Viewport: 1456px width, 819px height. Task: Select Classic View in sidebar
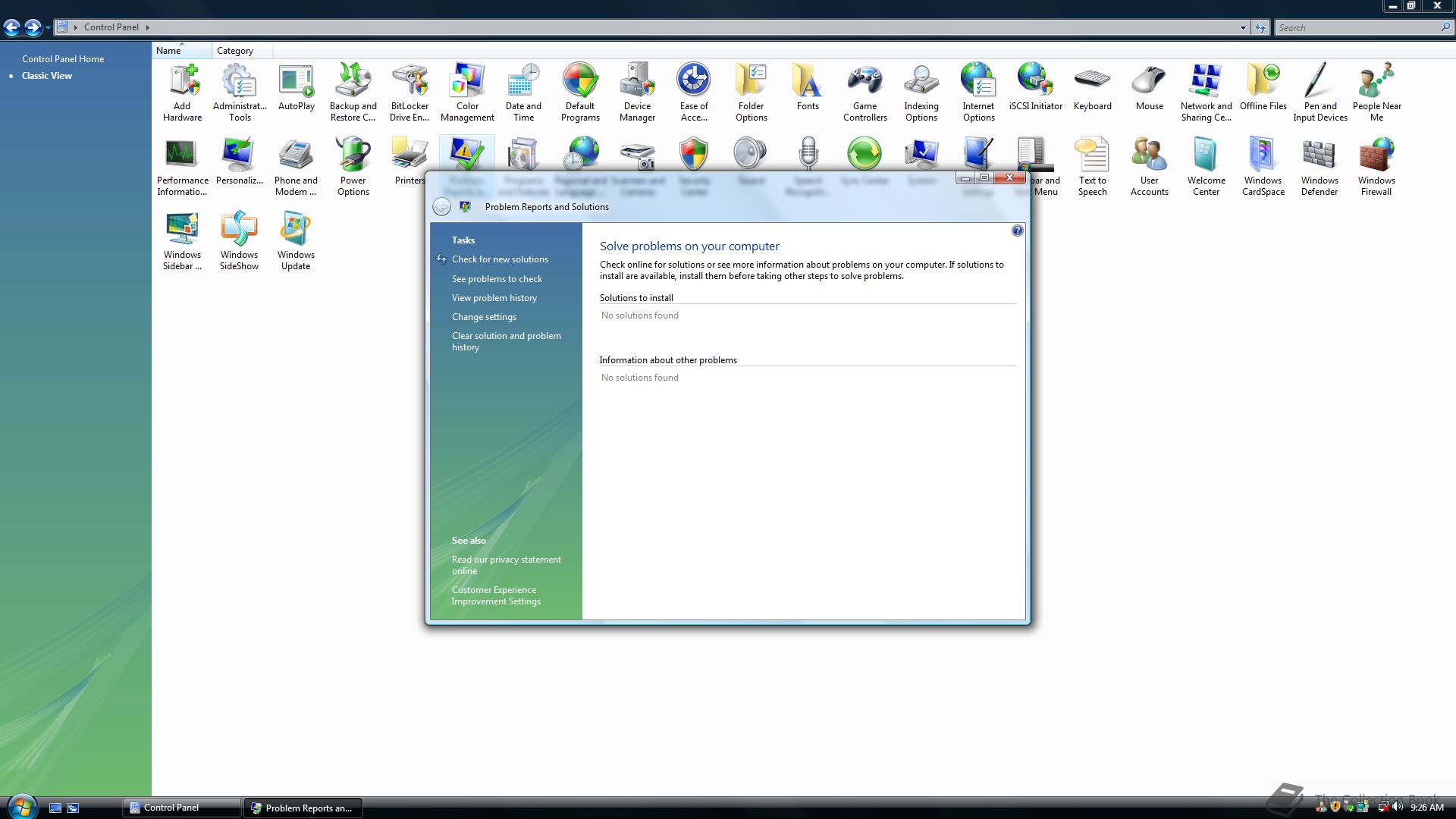click(x=47, y=76)
